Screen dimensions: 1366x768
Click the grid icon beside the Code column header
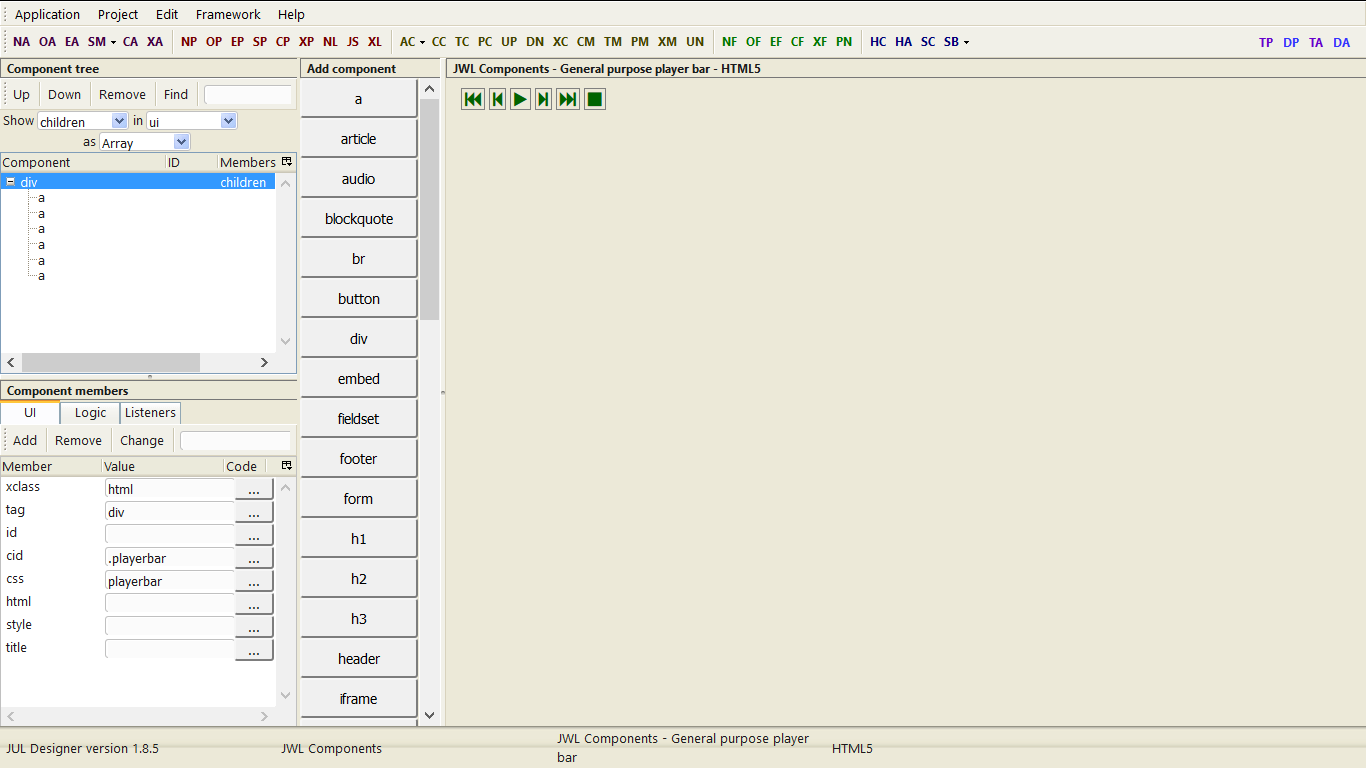pyautogui.click(x=287, y=465)
